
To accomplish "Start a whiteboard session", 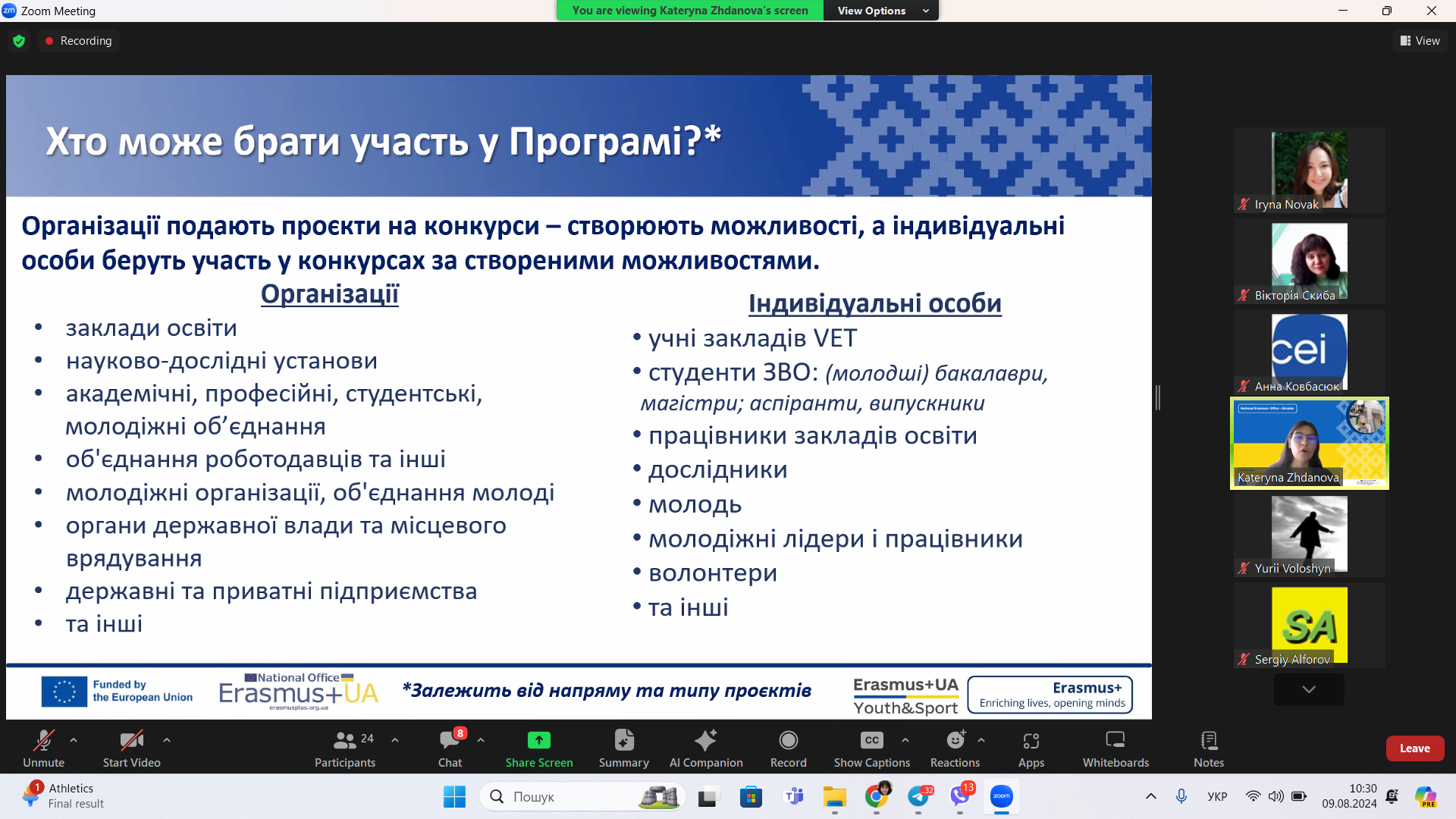I will tap(1114, 748).
